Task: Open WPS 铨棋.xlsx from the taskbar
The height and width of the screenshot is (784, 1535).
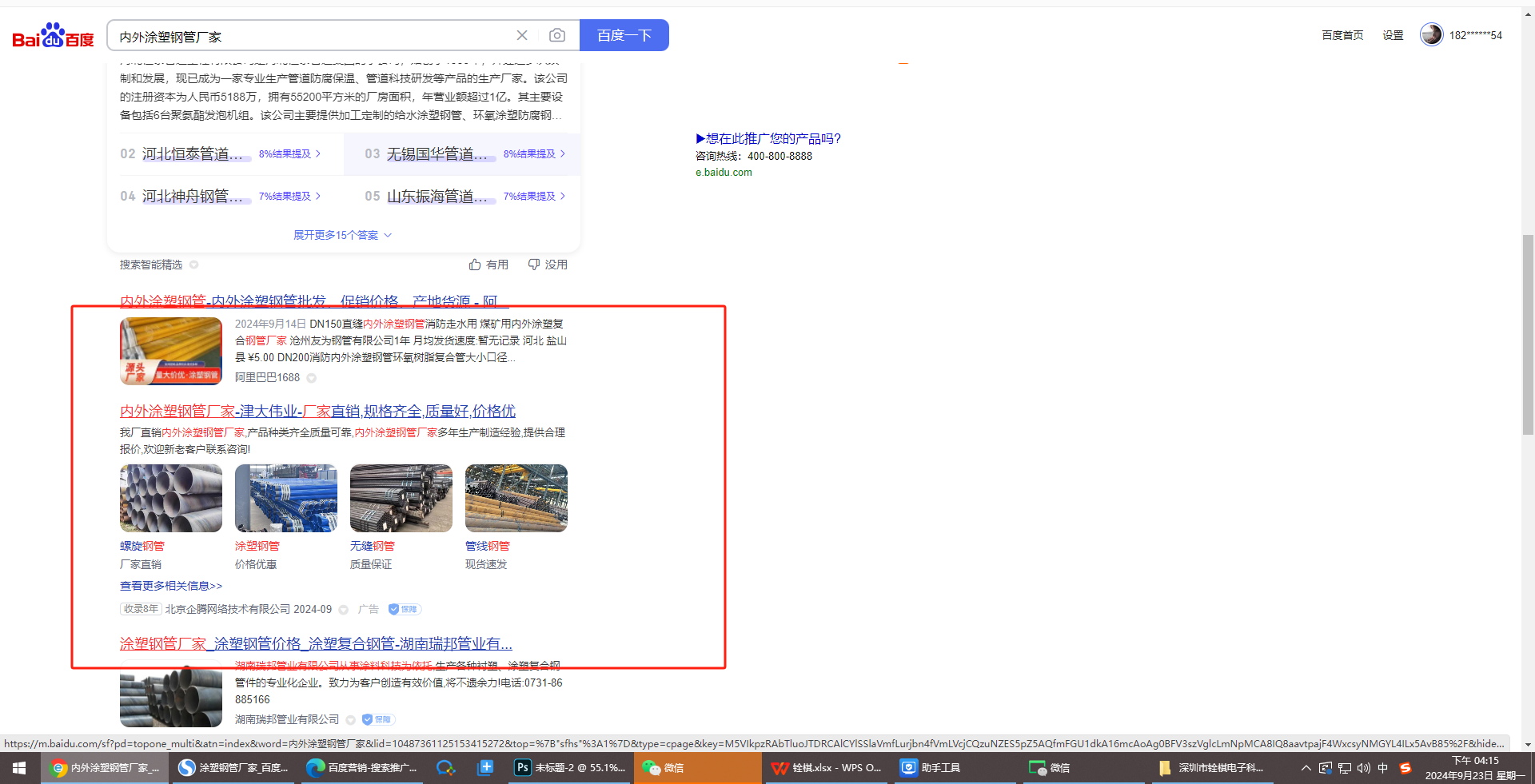Action: (x=826, y=768)
